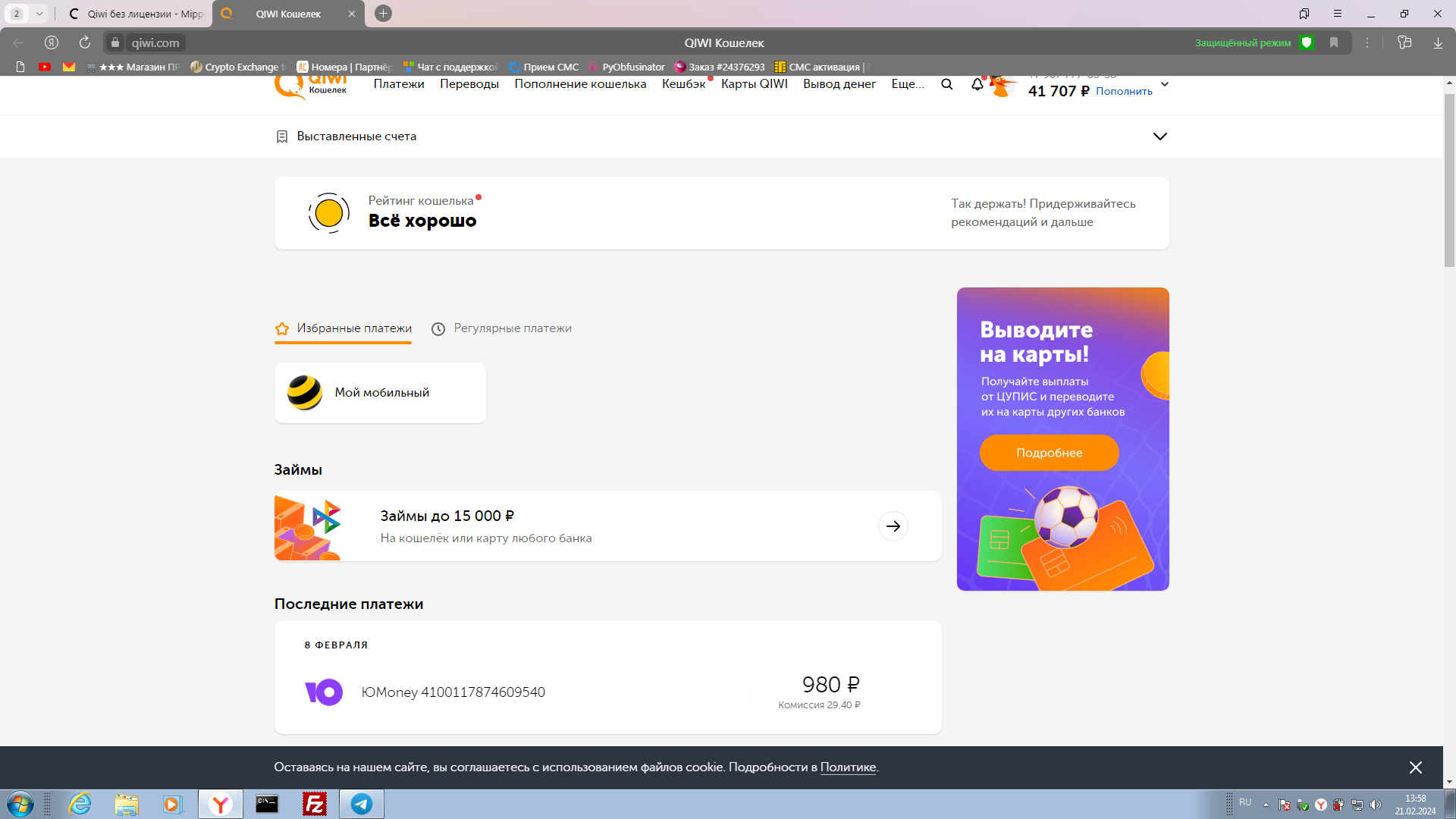The height and width of the screenshot is (819, 1456).
Task: Open the Чат с поддержкой bookmark
Action: 450,67
